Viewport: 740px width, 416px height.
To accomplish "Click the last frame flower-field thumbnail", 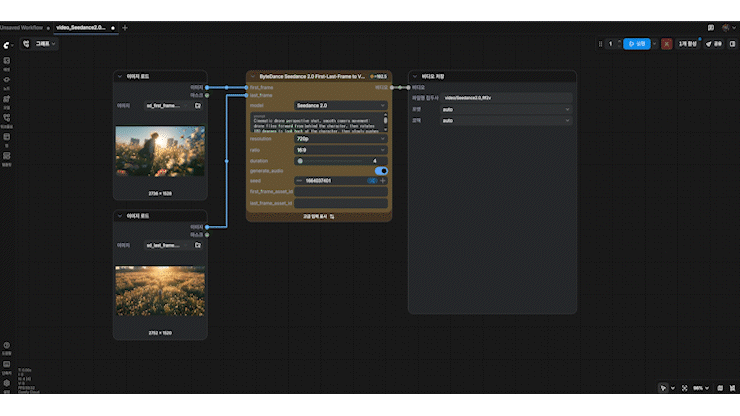I will [160, 291].
